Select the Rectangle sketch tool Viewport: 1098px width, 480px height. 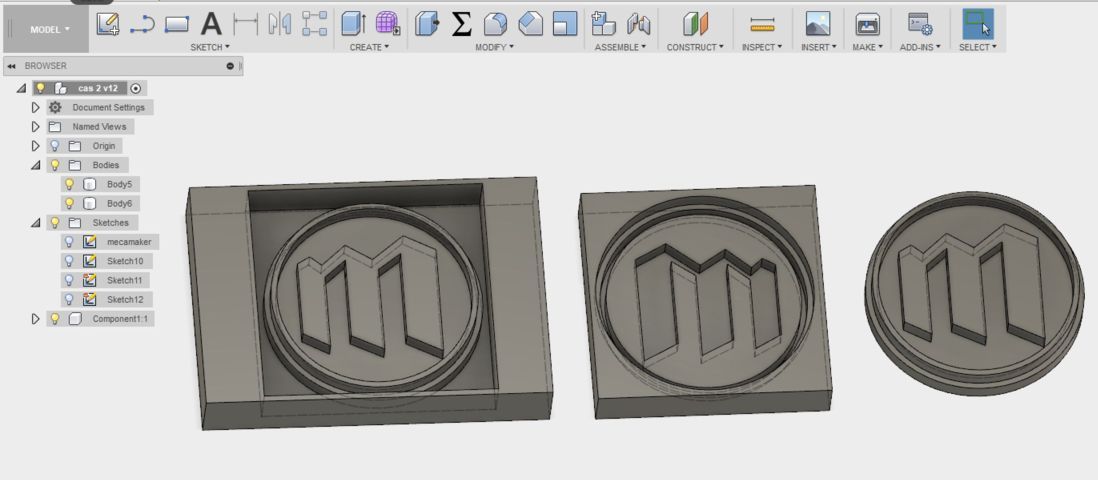pos(177,25)
